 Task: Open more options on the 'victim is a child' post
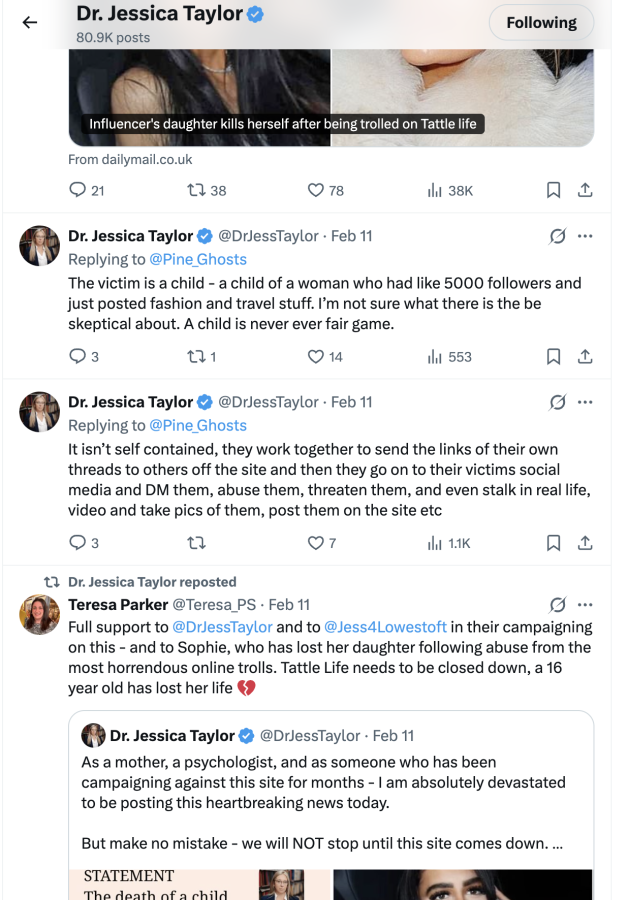[x=585, y=236]
